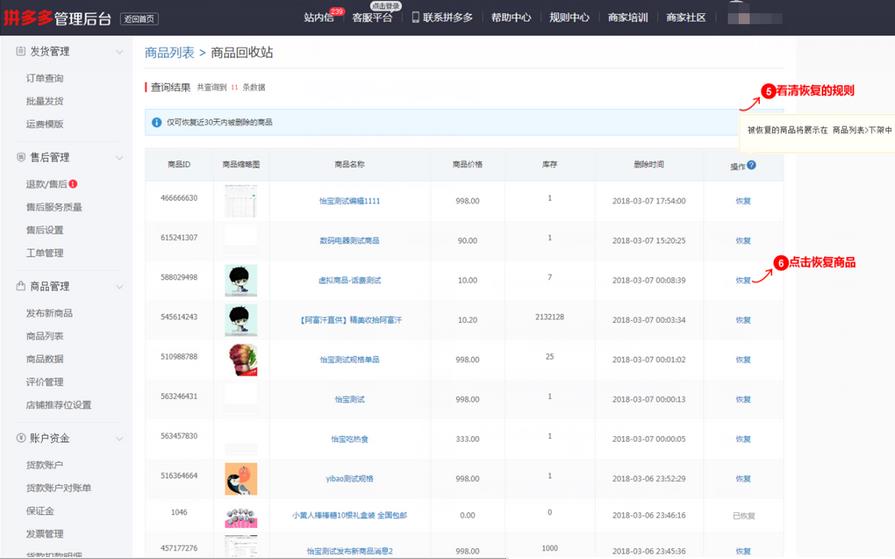This screenshot has height=559, width=895.
Task: Select 退款/售后 in the sidebar
Action: click(x=46, y=184)
